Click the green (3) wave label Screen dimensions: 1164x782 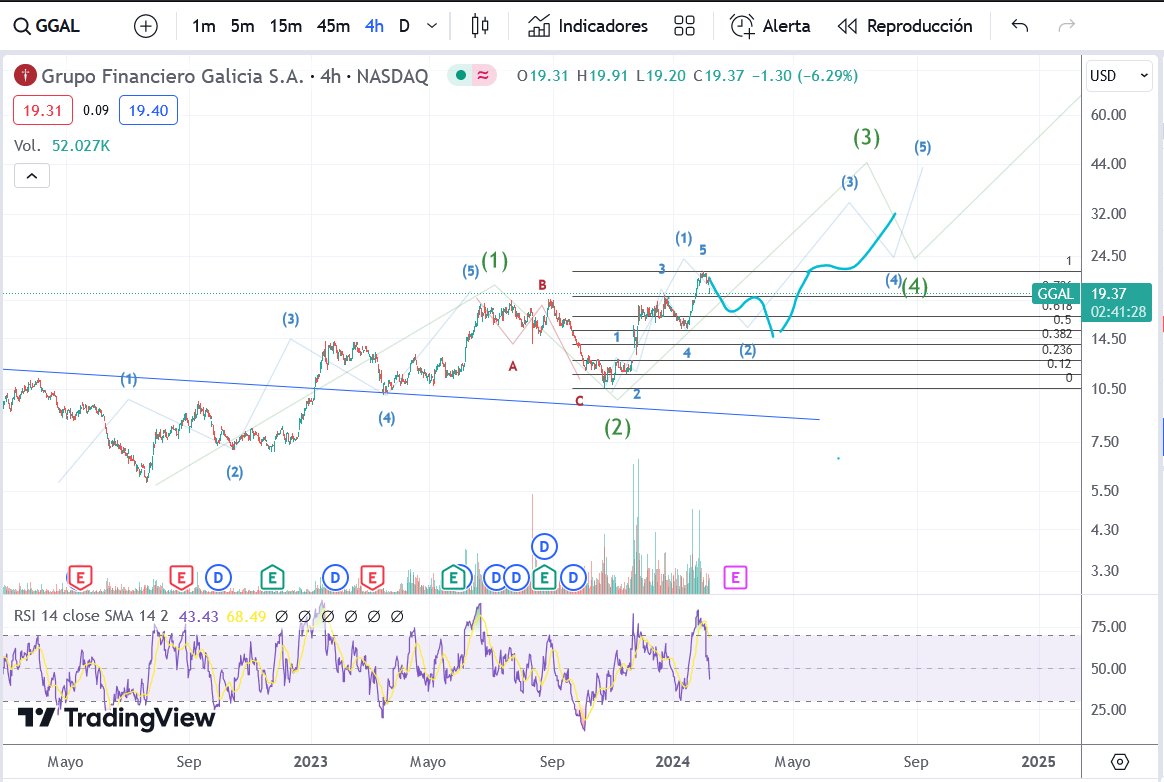click(866, 137)
